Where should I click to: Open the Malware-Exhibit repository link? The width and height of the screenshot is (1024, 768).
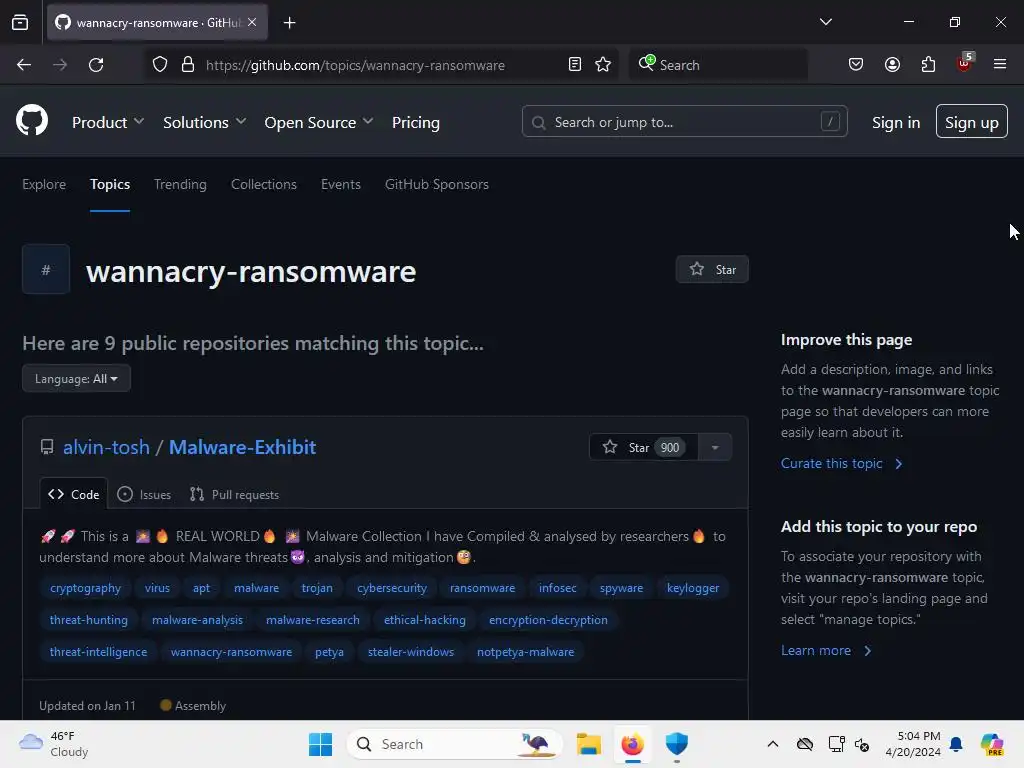coord(242,447)
